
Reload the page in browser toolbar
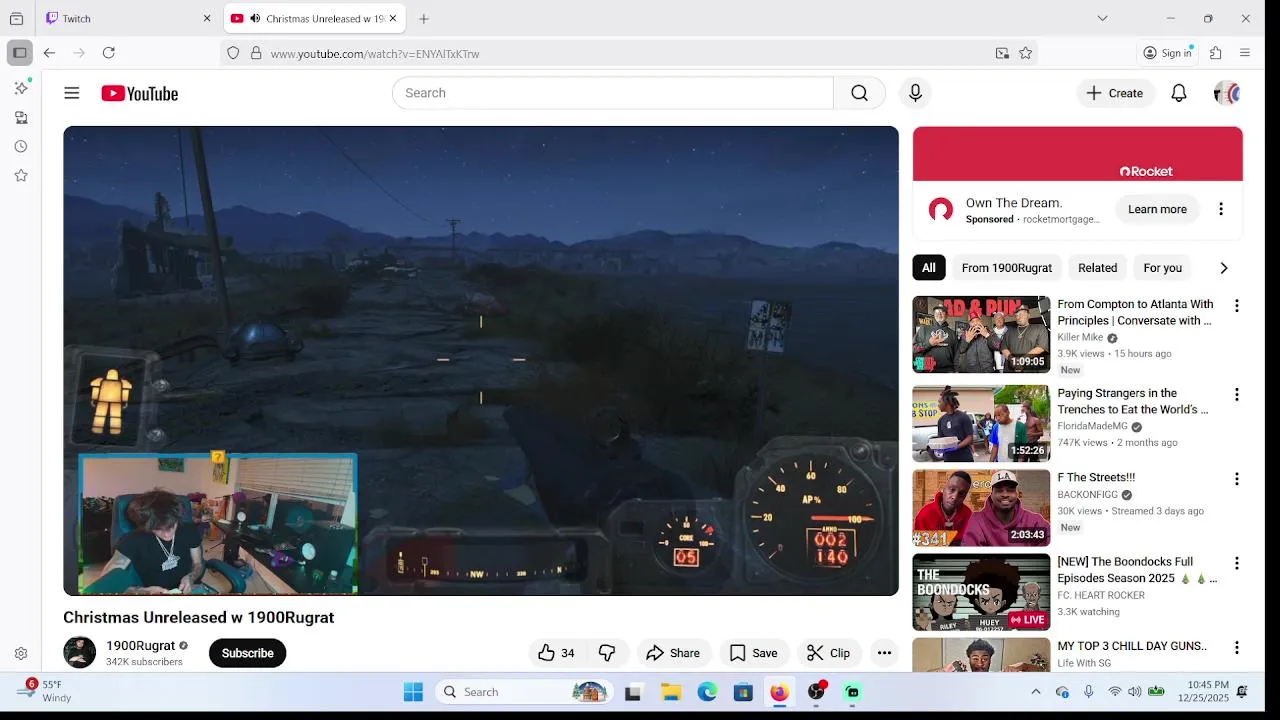pyautogui.click(x=109, y=53)
